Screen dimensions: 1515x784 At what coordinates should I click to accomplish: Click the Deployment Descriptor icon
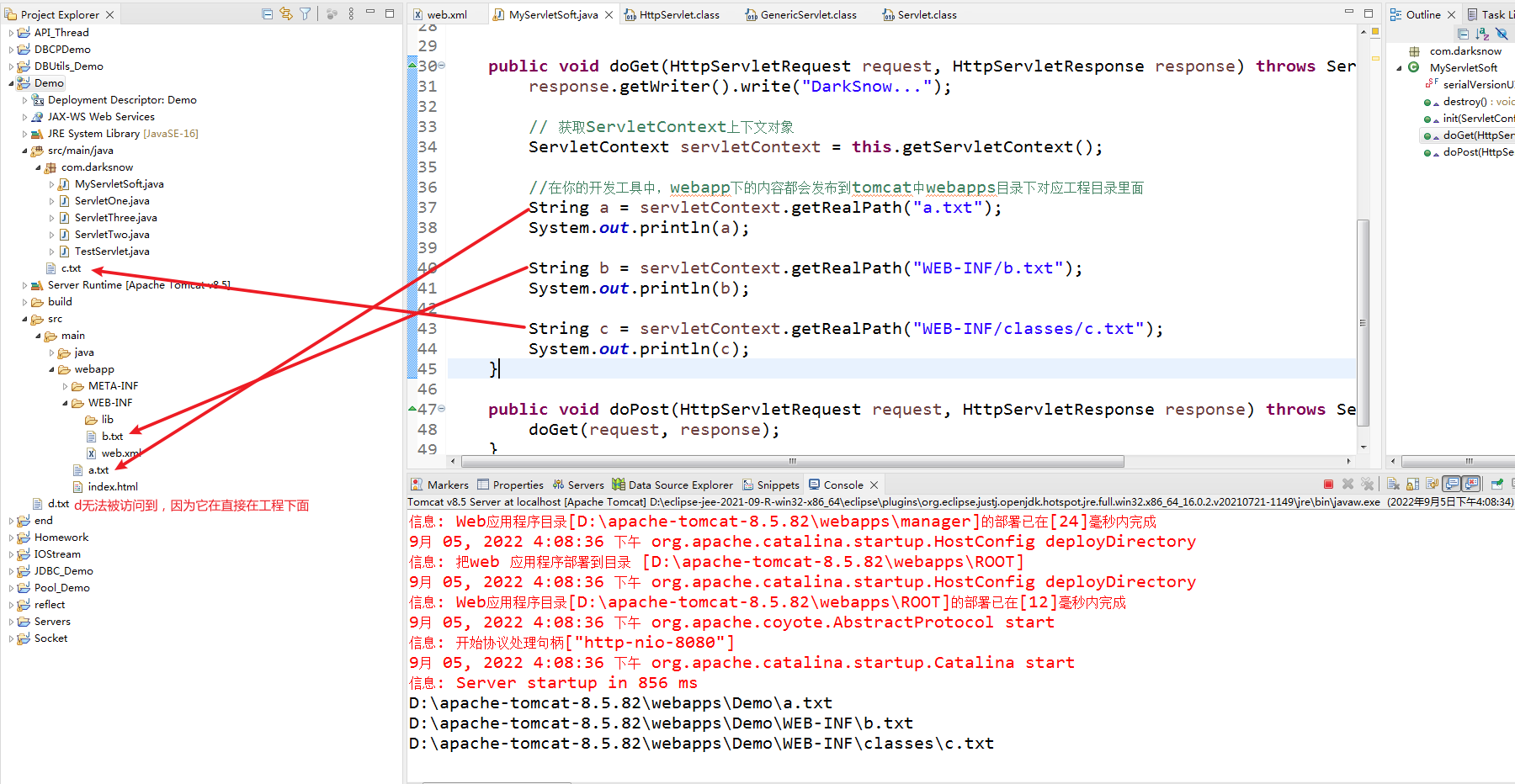point(37,100)
